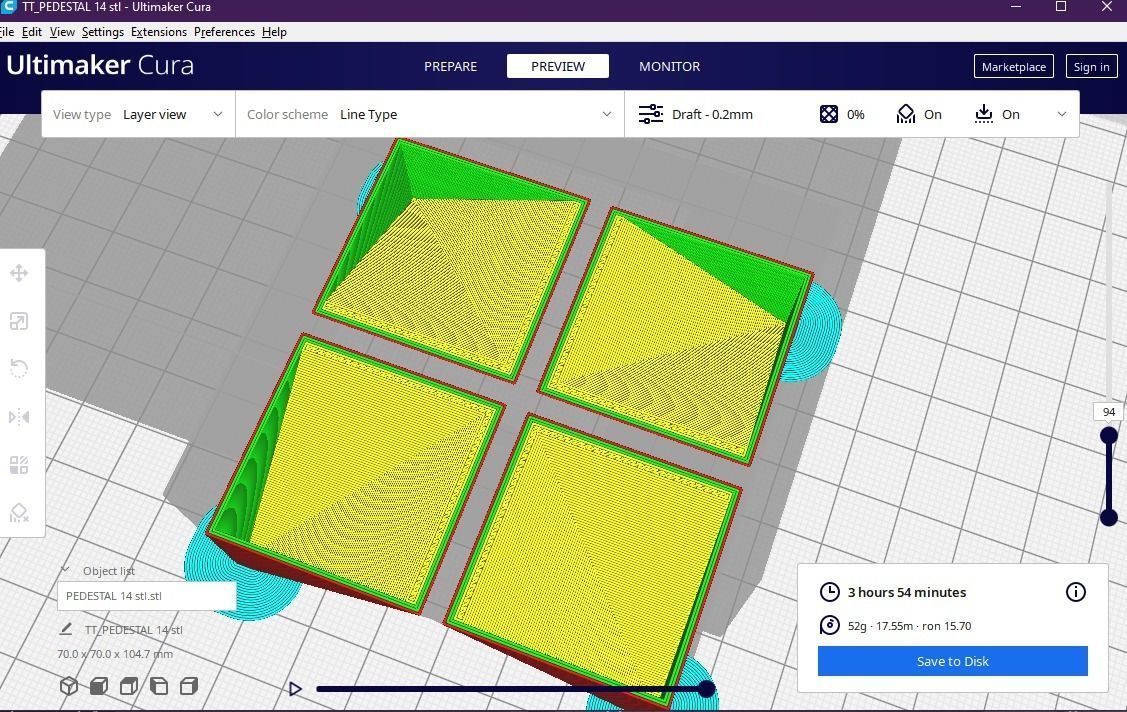Click the print profile settings sliders icon
Screen dimensions: 1127x712
[651, 114]
